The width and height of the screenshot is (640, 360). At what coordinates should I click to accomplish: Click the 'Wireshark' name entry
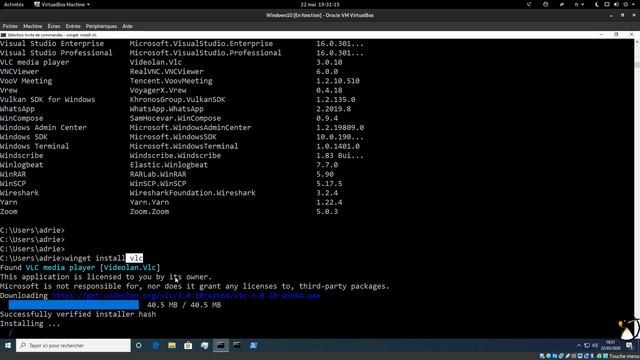20,193
